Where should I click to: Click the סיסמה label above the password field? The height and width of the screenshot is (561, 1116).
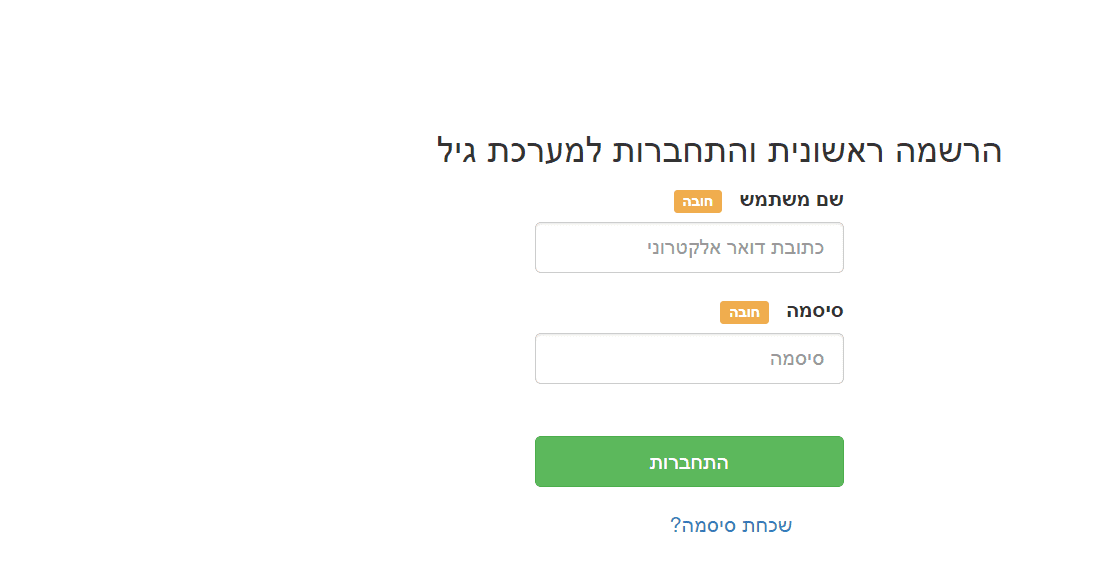click(814, 311)
